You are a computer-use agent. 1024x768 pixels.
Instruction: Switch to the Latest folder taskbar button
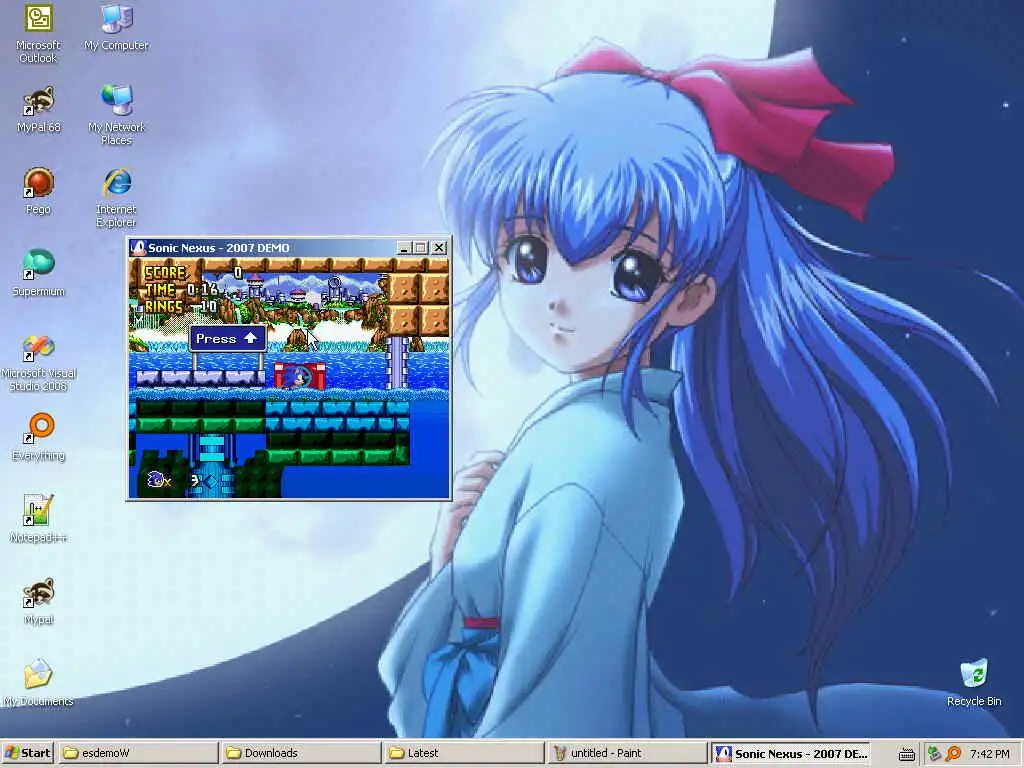(x=464, y=753)
